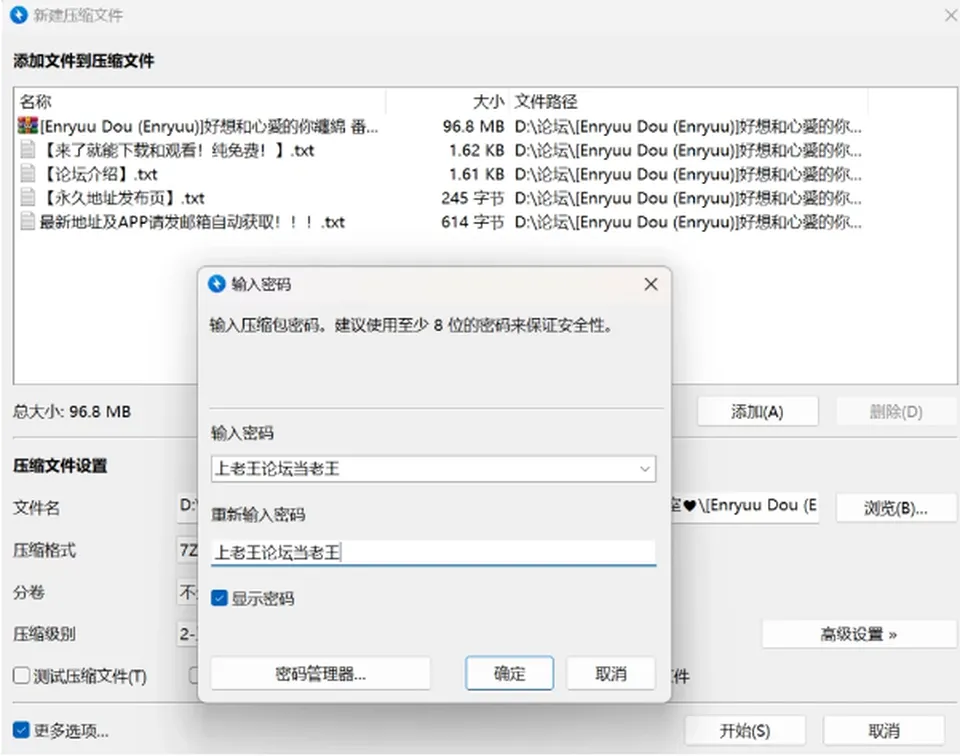Toggle the 更多选项 checkbox
The height and width of the screenshot is (756, 960).
click(21, 730)
